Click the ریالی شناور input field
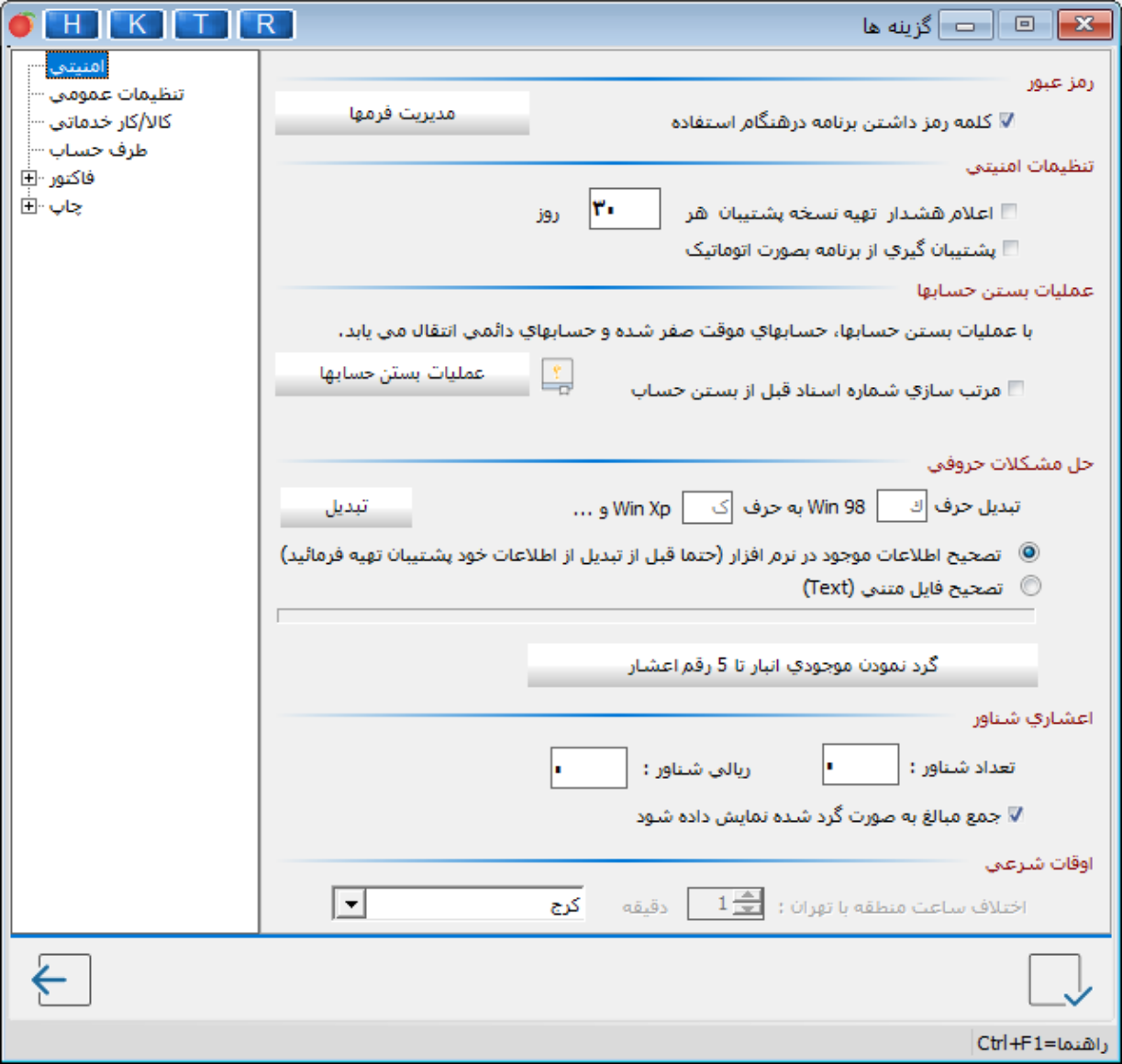Image resolution: width=1122 pixels, height=1064 pixels. coord(589,768)
